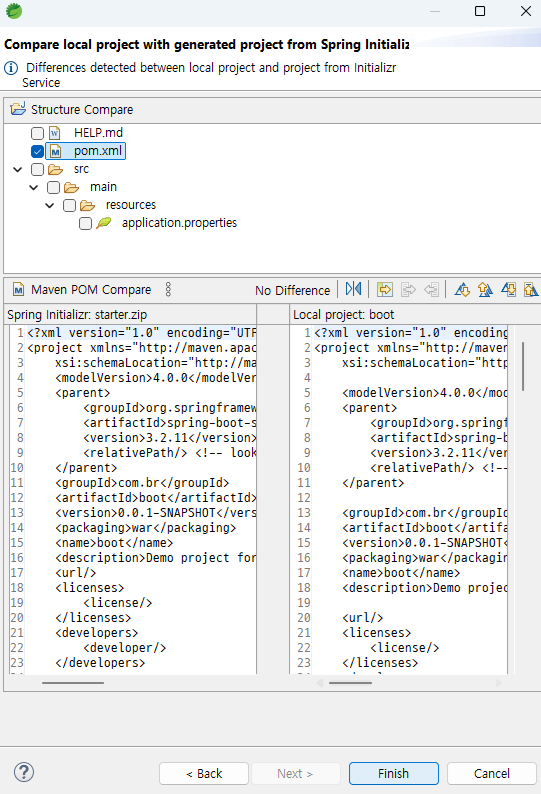541x794 pixels.
Task: Click the greyed Copy Current Change left icon
Action: coord(431,289)
